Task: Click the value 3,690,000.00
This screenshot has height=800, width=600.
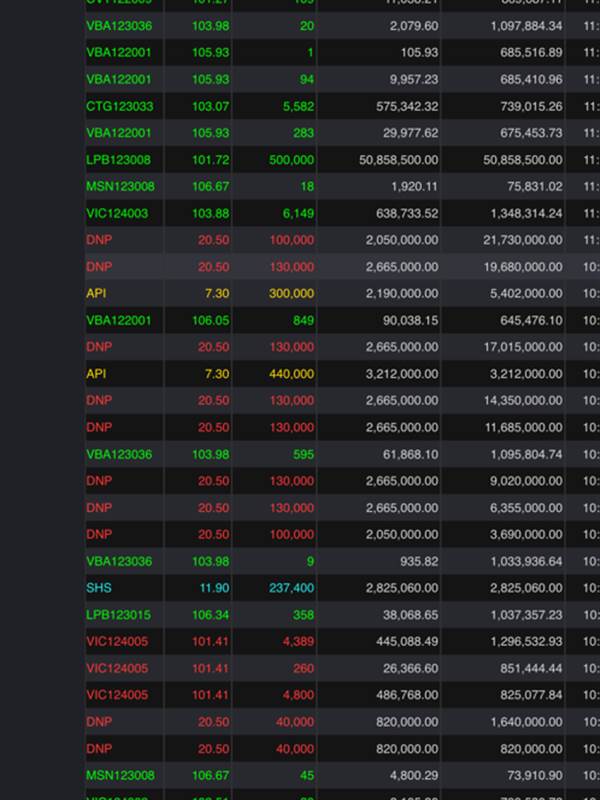Action: [527, 534]
